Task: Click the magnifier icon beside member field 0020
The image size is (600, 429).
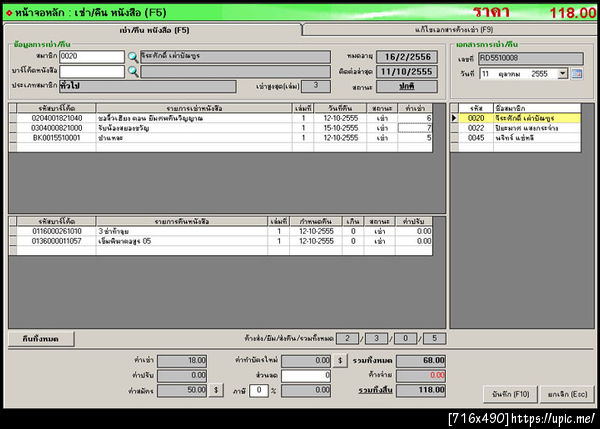Action: pyautogui.click(x=133, y=57)
